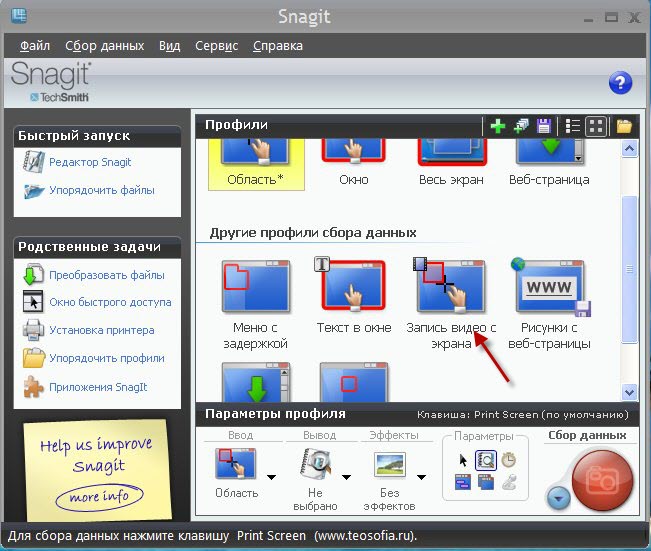The height and width of the screenshot is (551, 651).
Task: Start capture with the big red button
Action: (x=602, y=481)
